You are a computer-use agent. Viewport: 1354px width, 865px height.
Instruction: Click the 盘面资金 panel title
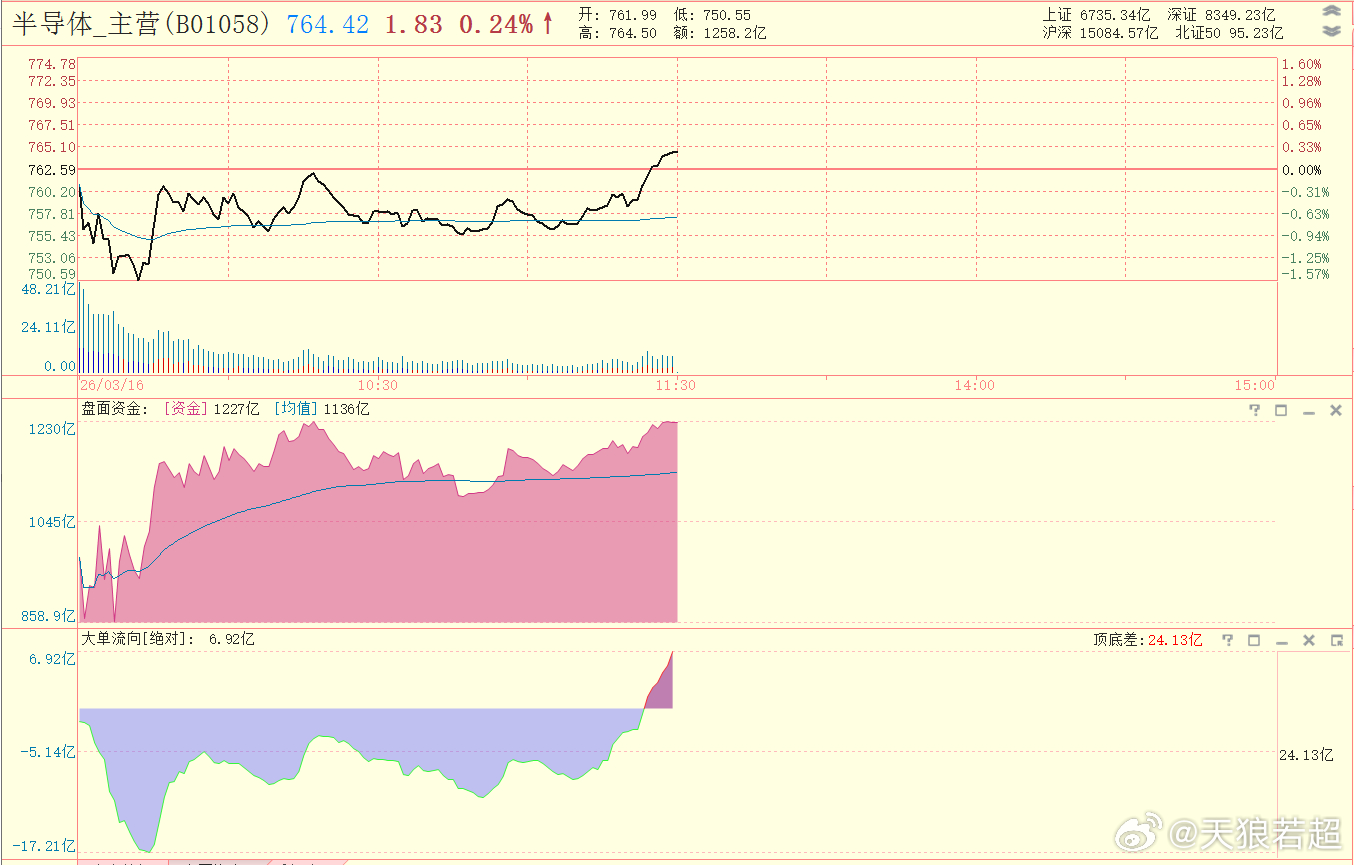115,409
